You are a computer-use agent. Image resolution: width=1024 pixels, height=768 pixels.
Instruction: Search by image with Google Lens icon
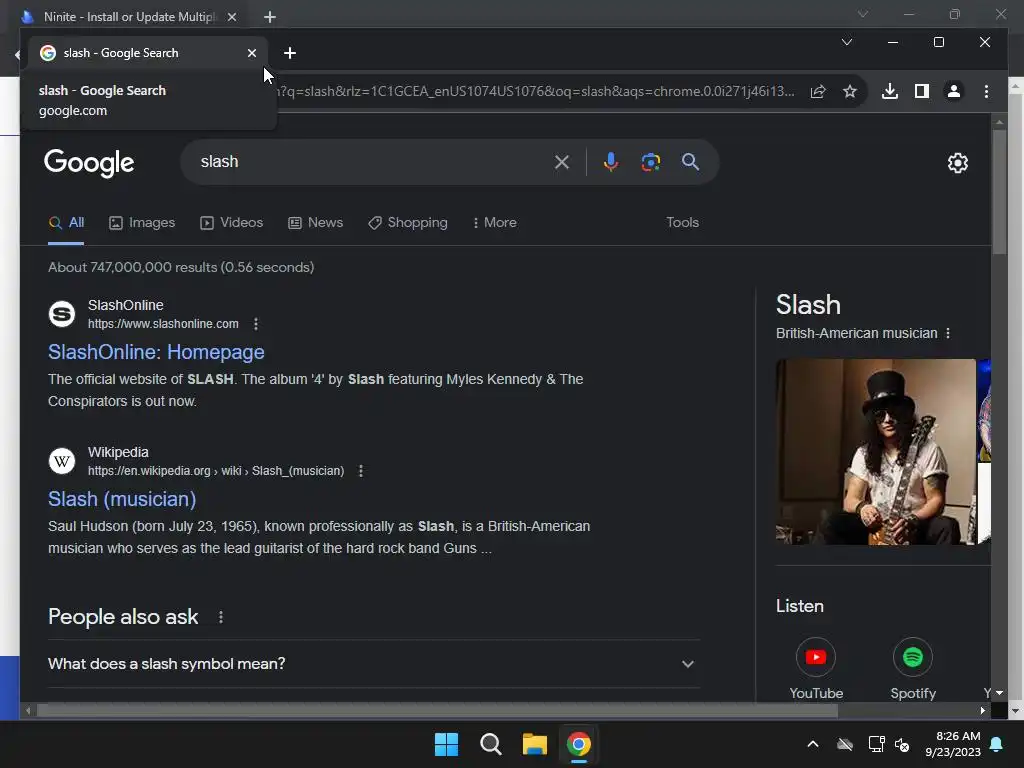click(x=650, y=162)
